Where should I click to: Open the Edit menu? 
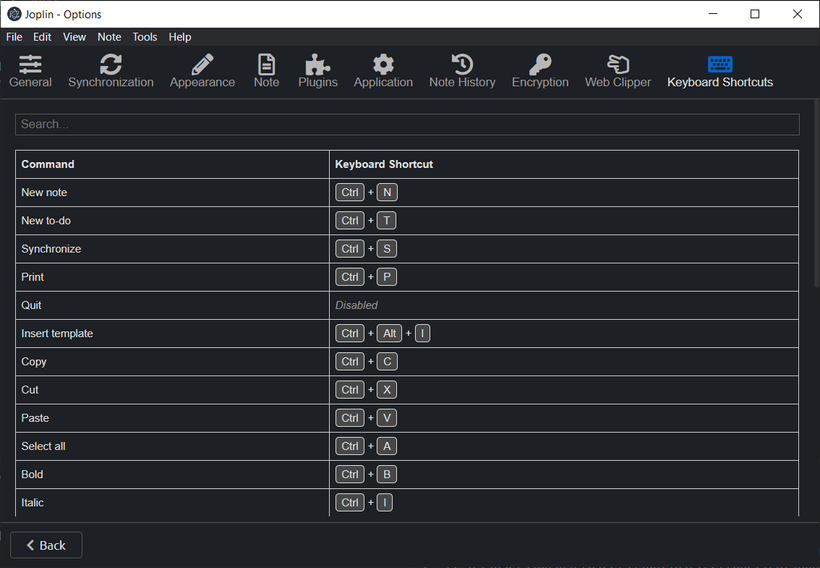tap(42, 37)
